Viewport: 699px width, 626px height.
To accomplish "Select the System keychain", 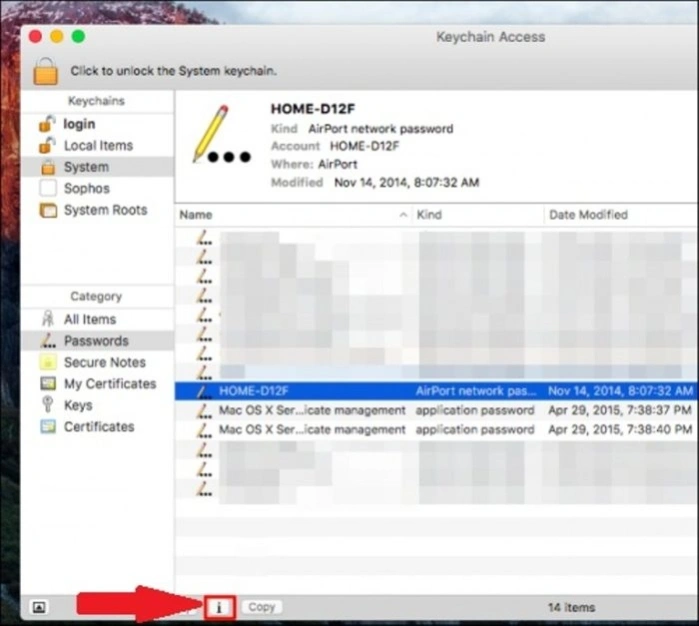I will pyautogui.click(x=97, y=167).
